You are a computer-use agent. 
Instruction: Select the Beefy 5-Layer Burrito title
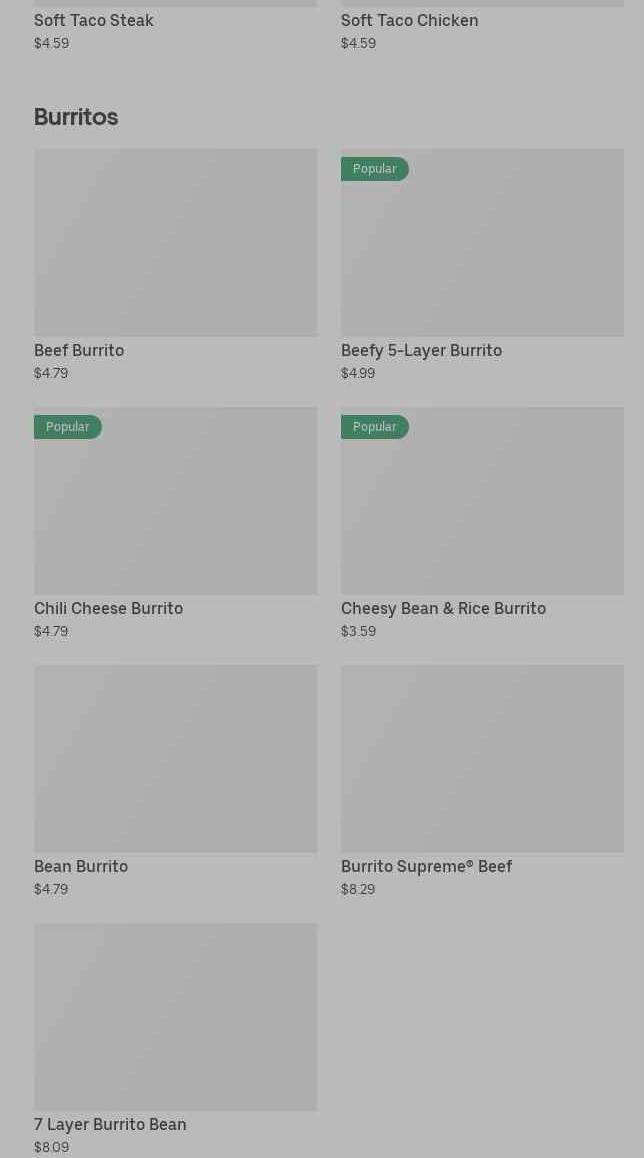click(421, 350)
